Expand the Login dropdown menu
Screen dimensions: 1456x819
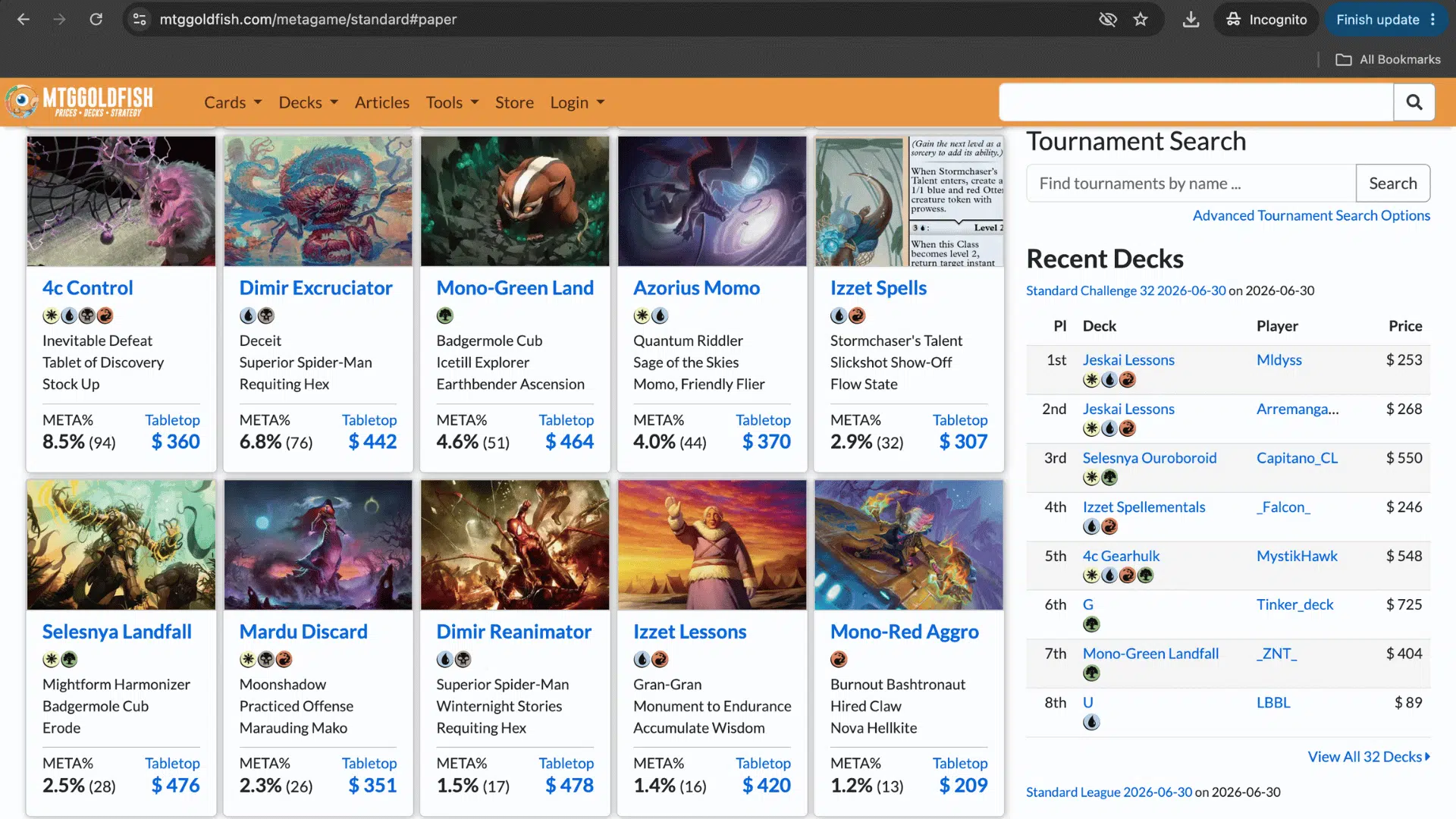[x=577, y=102]
